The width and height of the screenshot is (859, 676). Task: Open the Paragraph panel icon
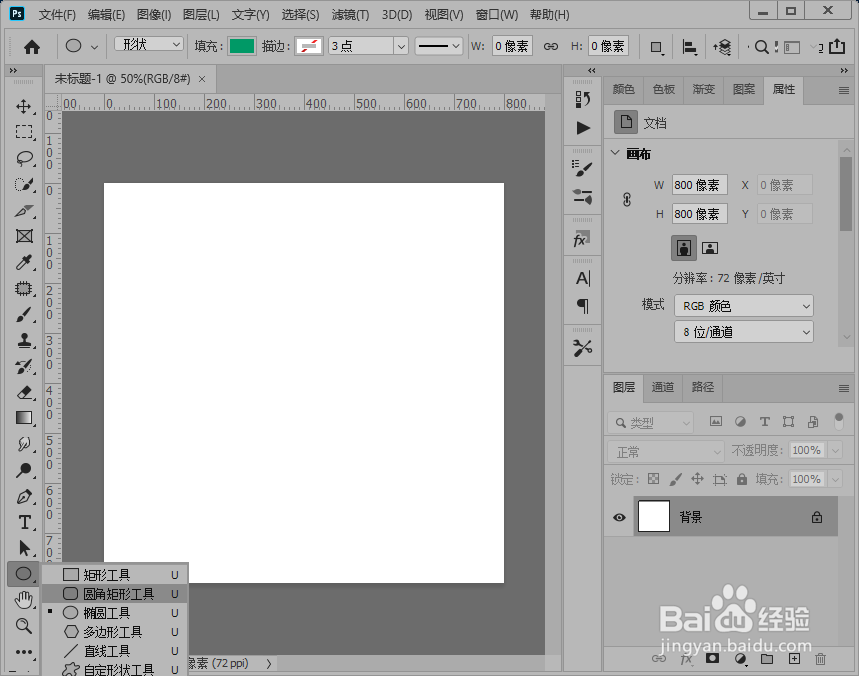click(x=583, y=306)
